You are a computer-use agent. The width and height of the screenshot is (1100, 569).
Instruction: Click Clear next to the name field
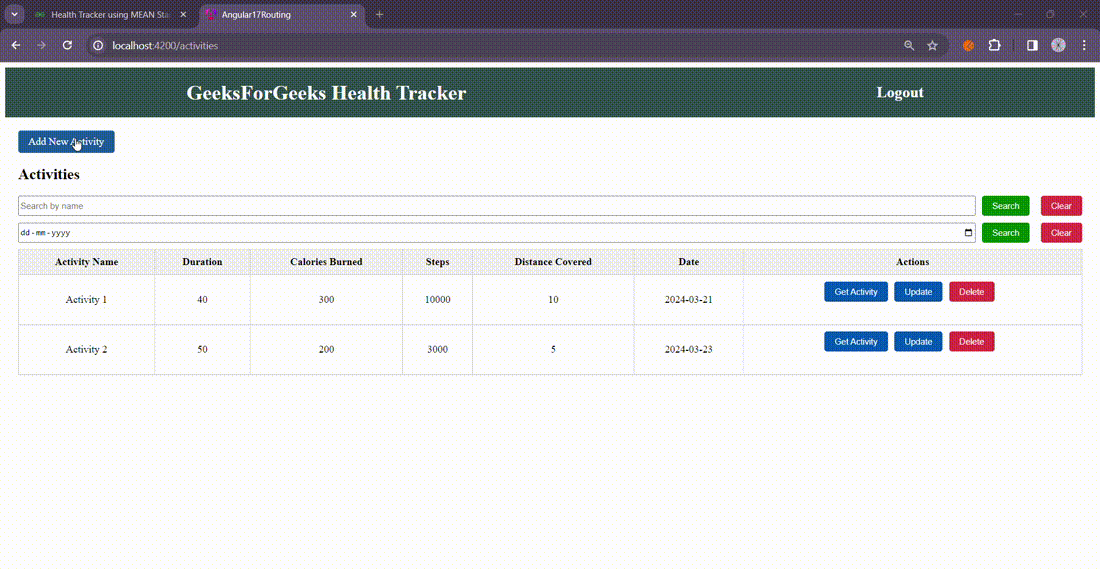pyautogui.click(x=1061, y=206)
